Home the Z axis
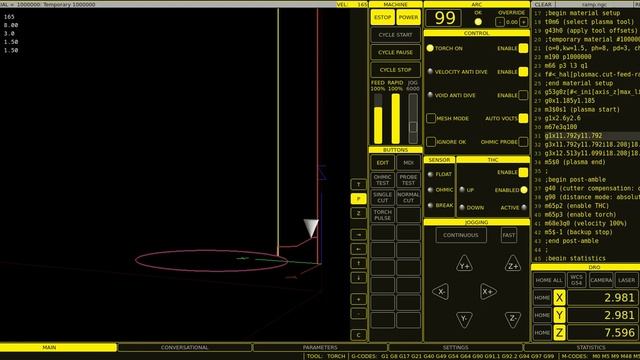 (x=542, y=333)
